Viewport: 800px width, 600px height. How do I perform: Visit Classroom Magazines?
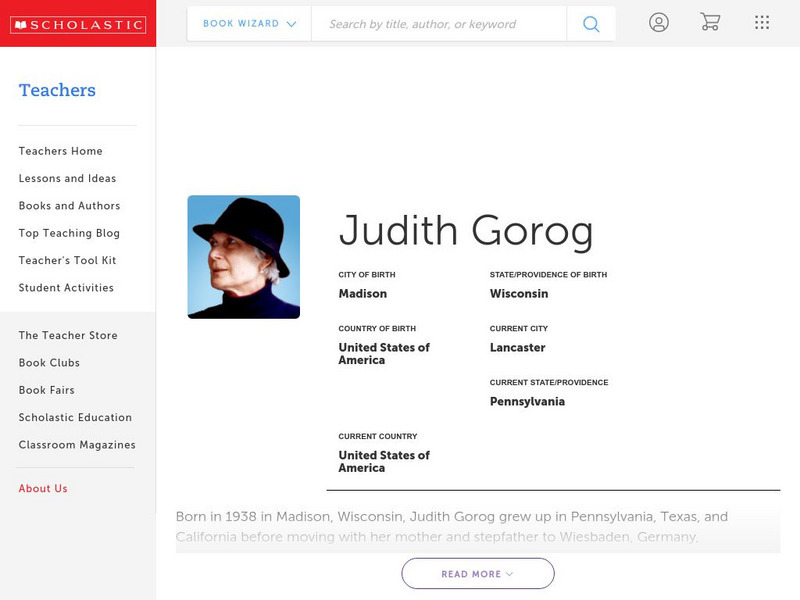point(77,445)
